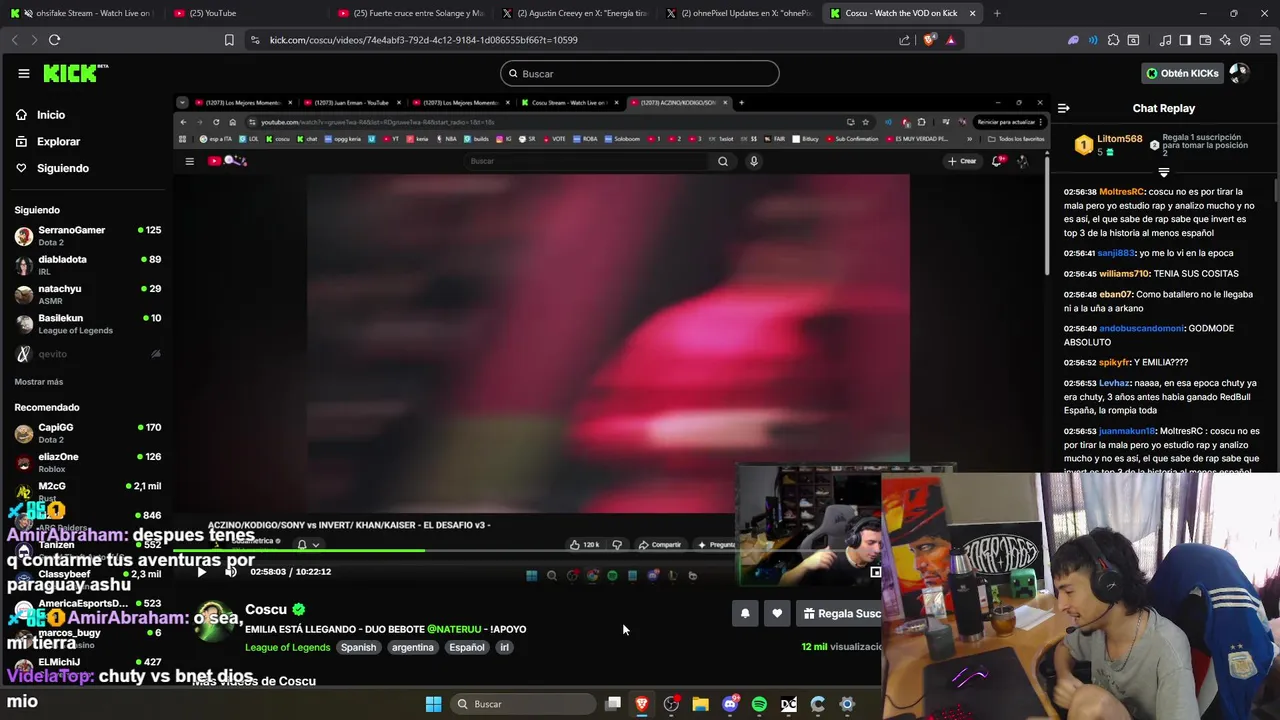Switch to the ohsifake Stream tab

85,13
